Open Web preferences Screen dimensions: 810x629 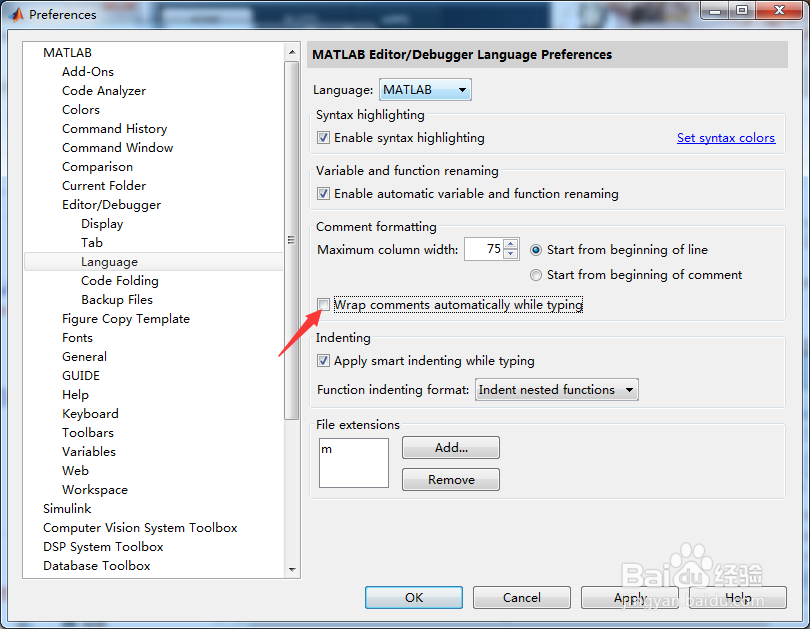75,471
